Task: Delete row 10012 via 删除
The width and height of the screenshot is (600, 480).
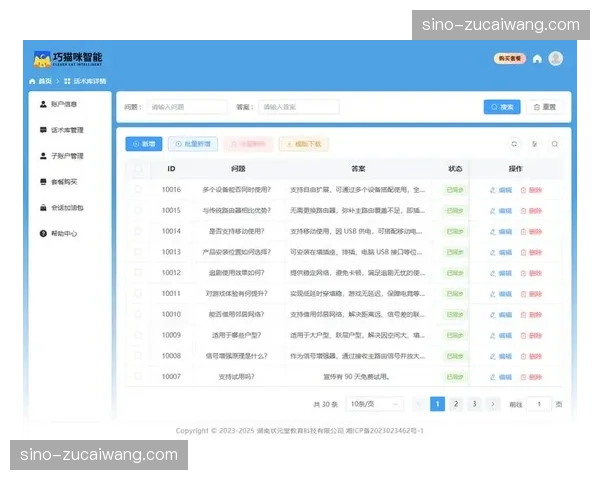Action: point(532,273)
